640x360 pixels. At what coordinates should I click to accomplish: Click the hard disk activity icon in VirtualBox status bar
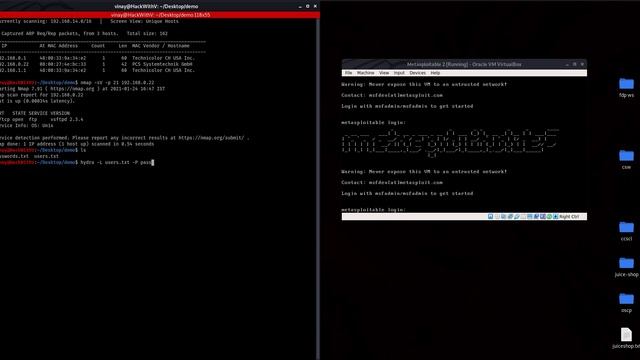click(x=491, y=216)
